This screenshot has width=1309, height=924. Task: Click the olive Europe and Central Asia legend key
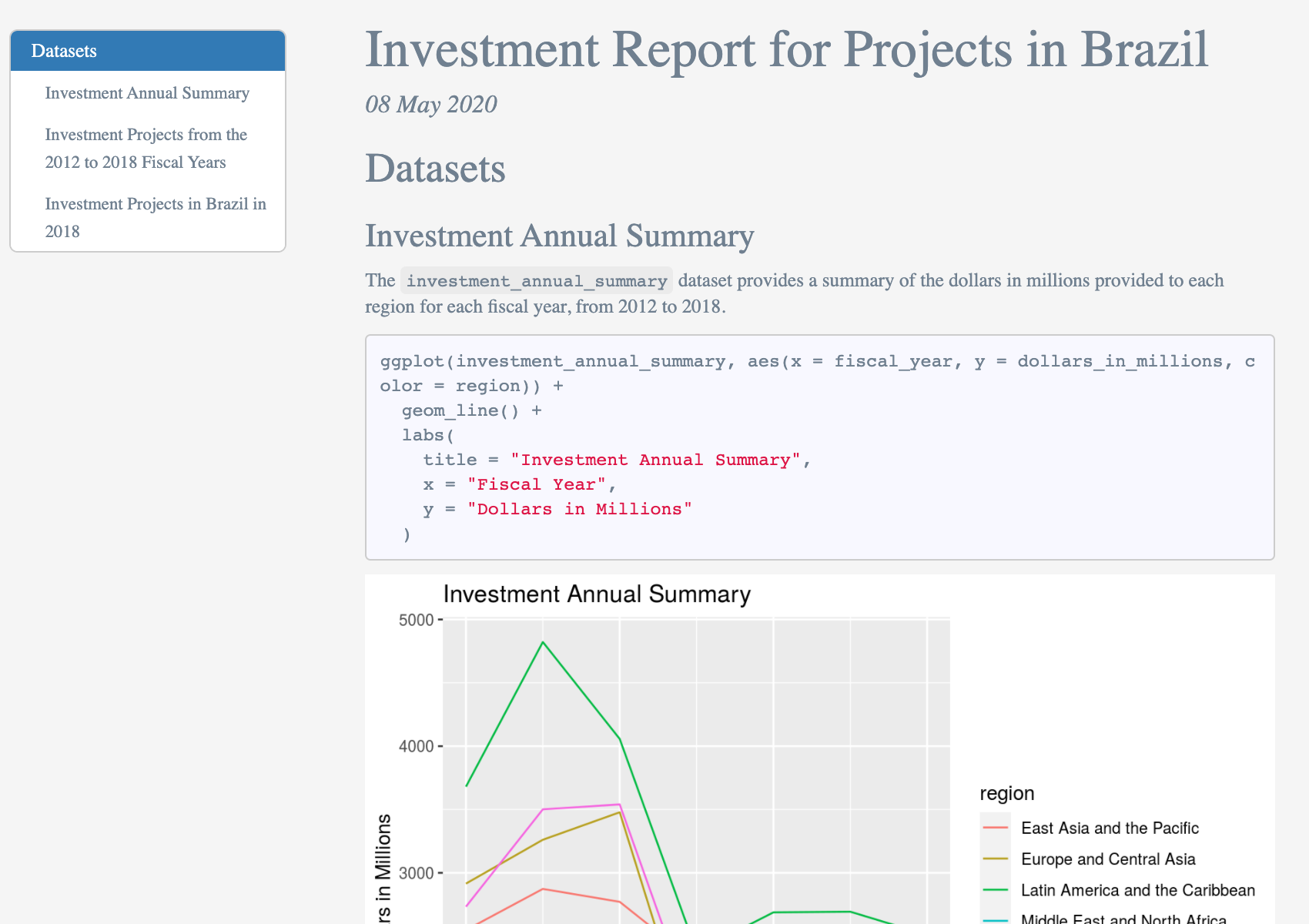995,859
